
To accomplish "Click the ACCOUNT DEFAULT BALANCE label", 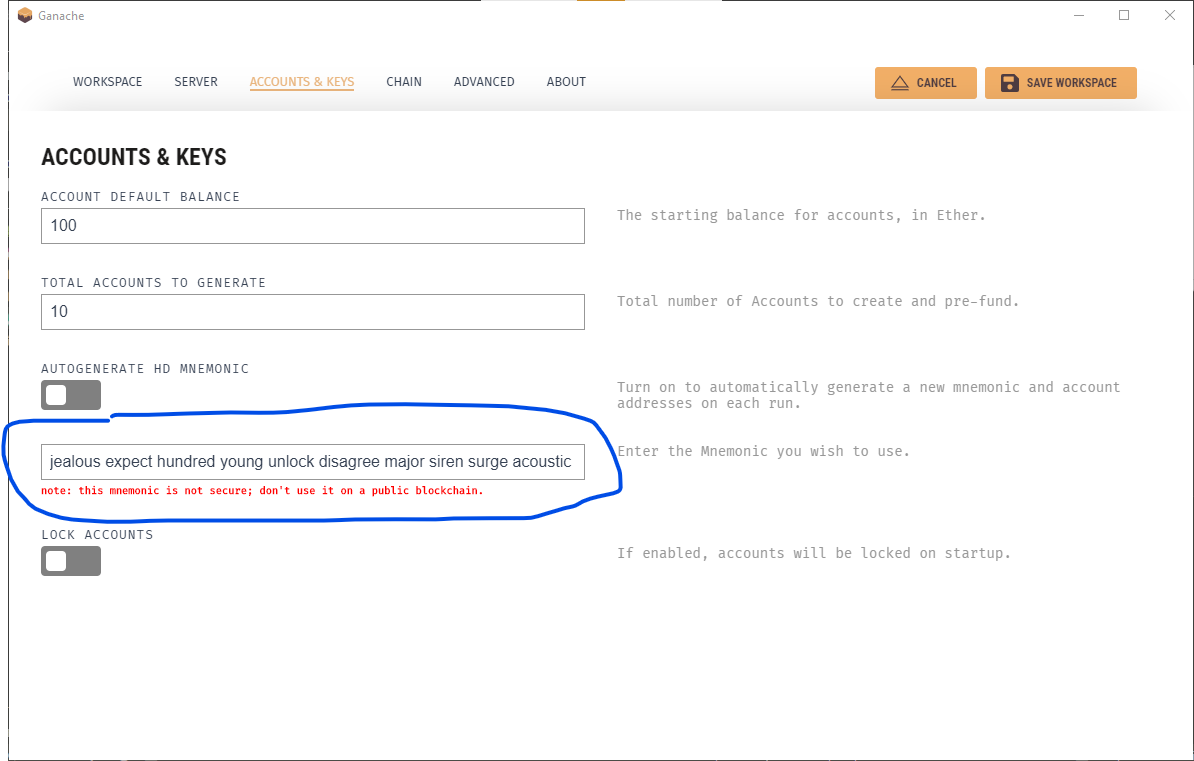I will (140, 197).
